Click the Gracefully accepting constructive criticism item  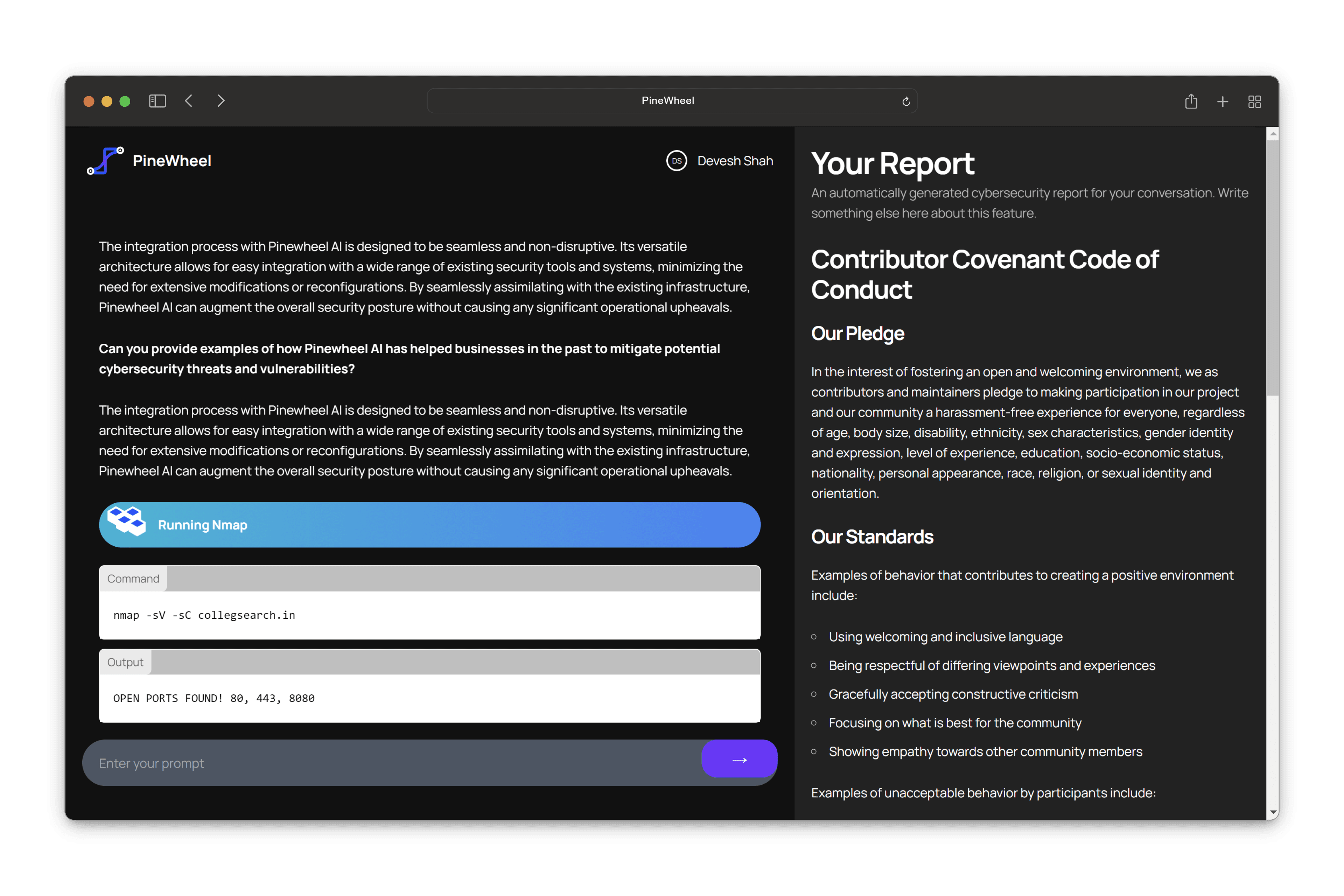[x=953, y=694]
